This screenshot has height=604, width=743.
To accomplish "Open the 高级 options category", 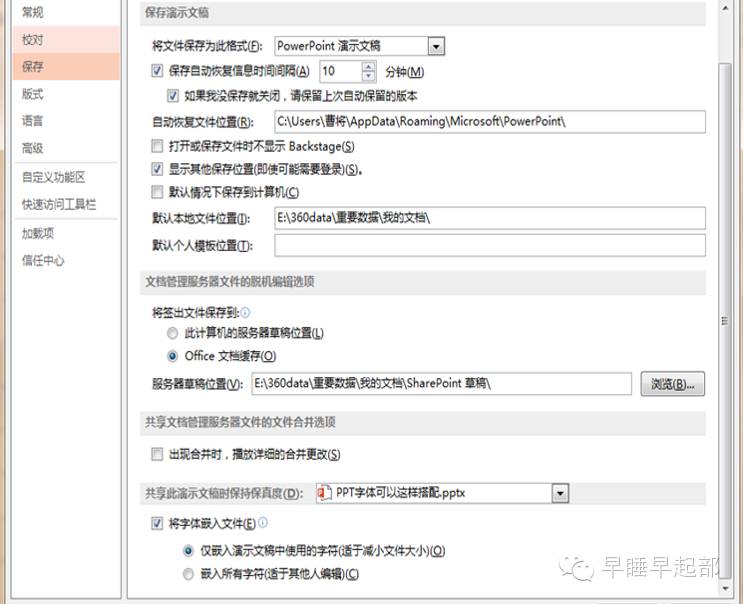I will [x=66, y=148].
